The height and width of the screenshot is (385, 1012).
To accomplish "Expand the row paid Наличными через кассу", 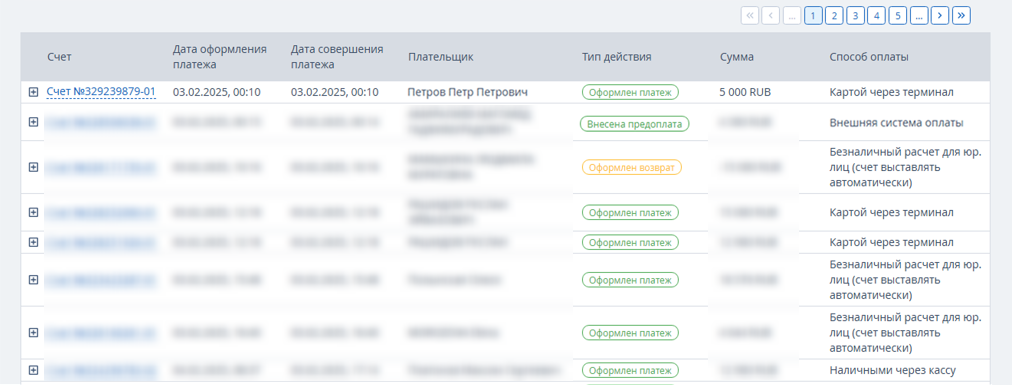I will (x=34, y=370).
